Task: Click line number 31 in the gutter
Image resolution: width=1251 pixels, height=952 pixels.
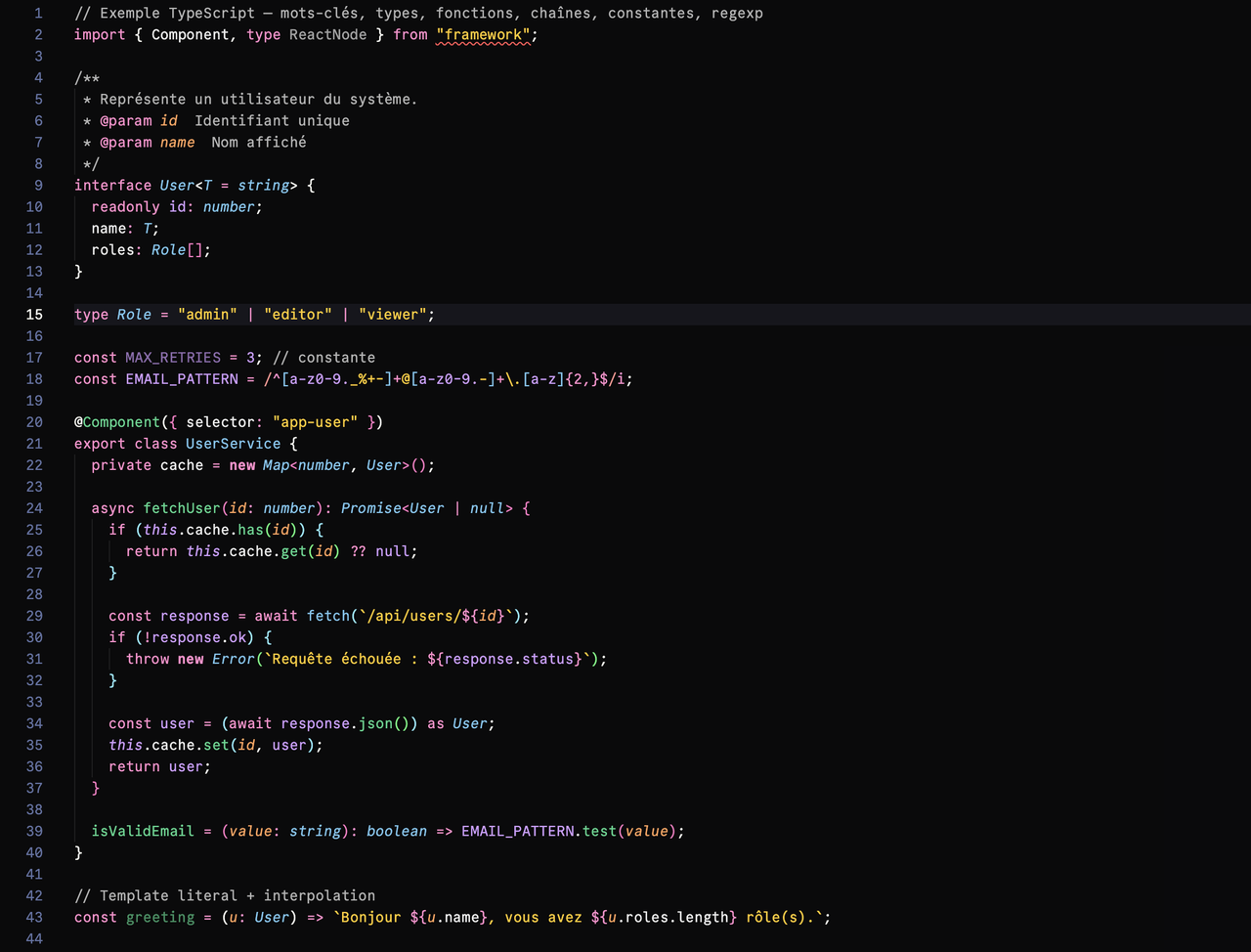Action: point(34,658)
